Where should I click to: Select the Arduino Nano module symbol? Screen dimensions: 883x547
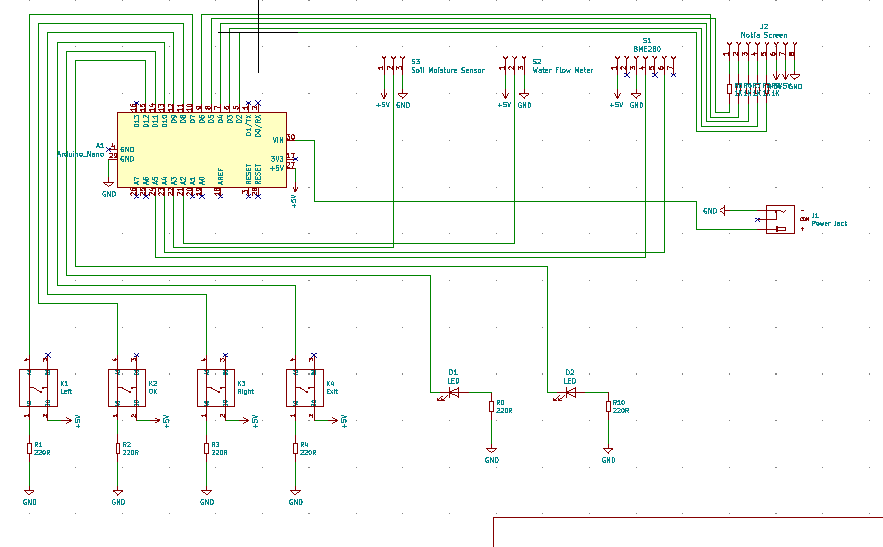point(200,149)
